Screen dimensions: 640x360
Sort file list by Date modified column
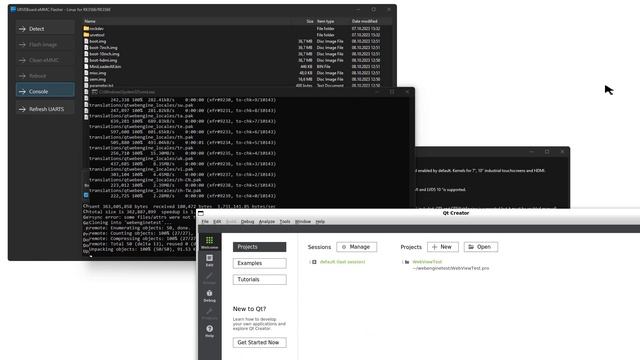[364, 21]
